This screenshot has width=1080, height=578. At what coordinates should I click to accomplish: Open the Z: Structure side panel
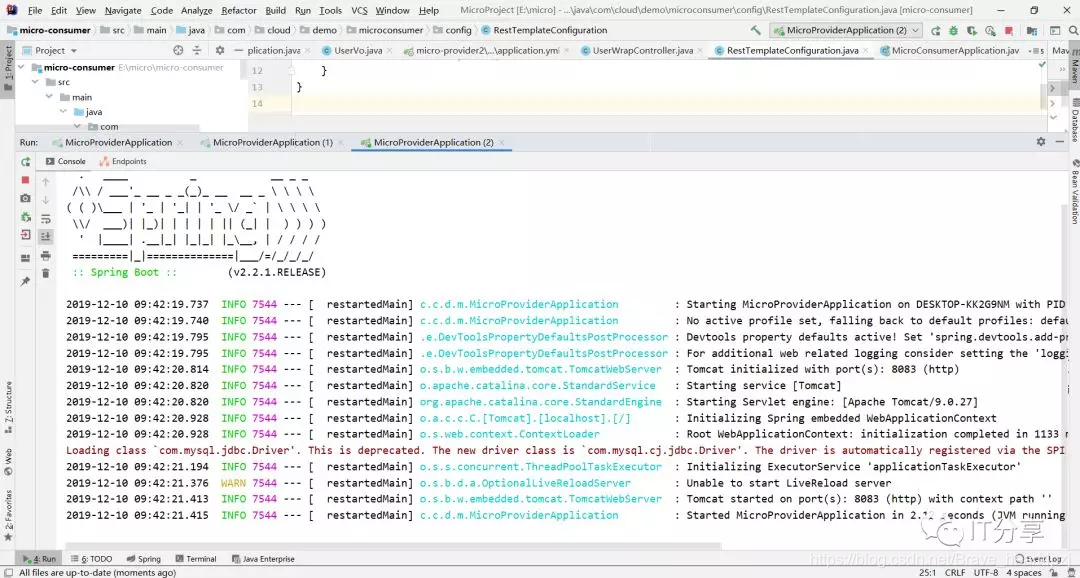8,407
